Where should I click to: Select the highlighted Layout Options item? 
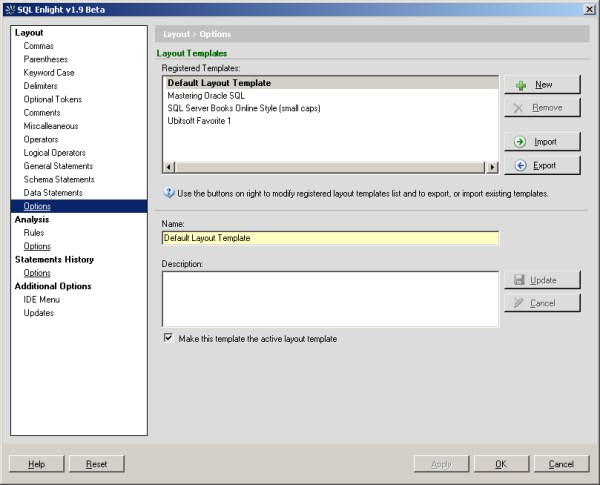pyautogui.click(x=79, y=206)
